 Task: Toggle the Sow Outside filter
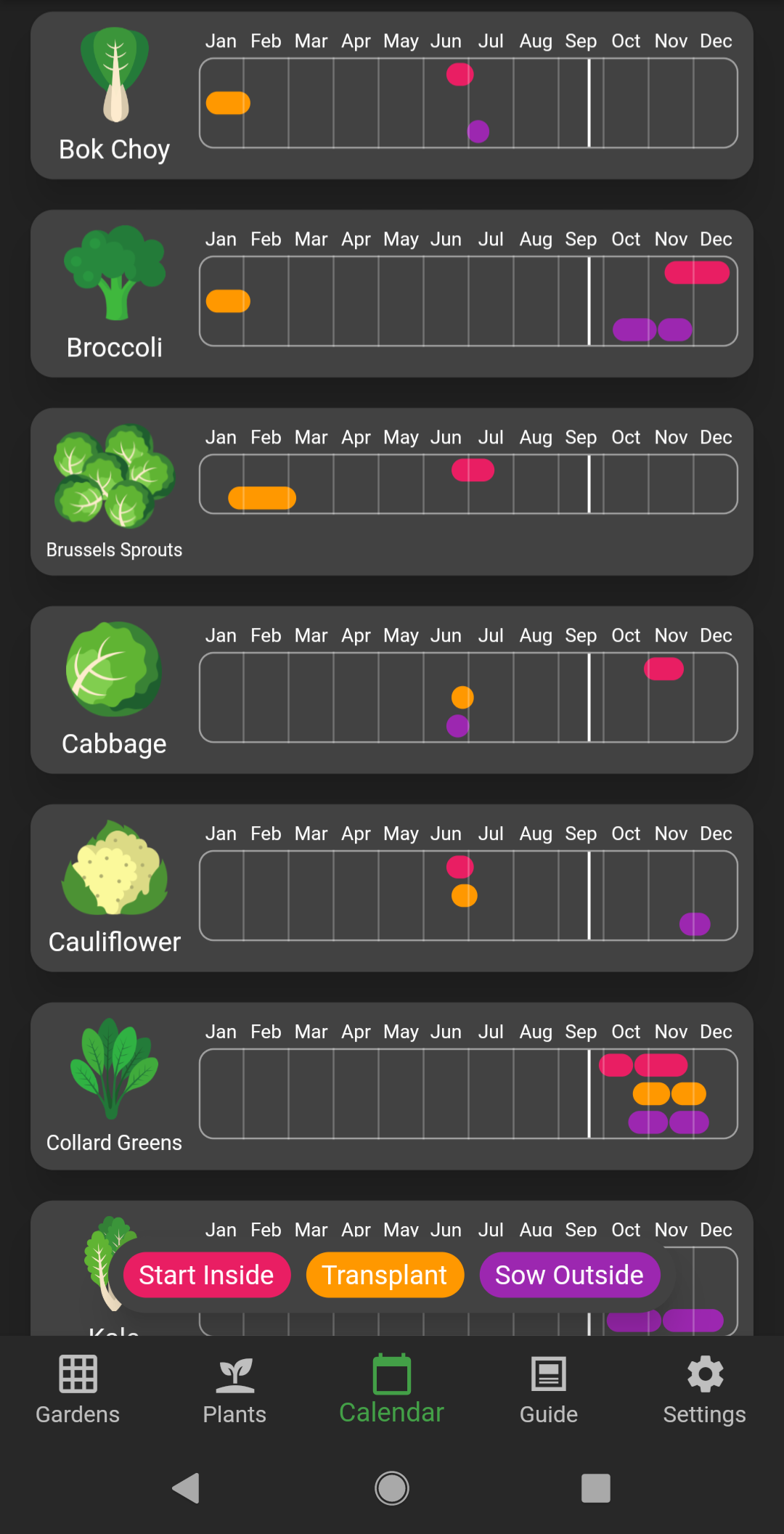click(x=569, y=1275)
